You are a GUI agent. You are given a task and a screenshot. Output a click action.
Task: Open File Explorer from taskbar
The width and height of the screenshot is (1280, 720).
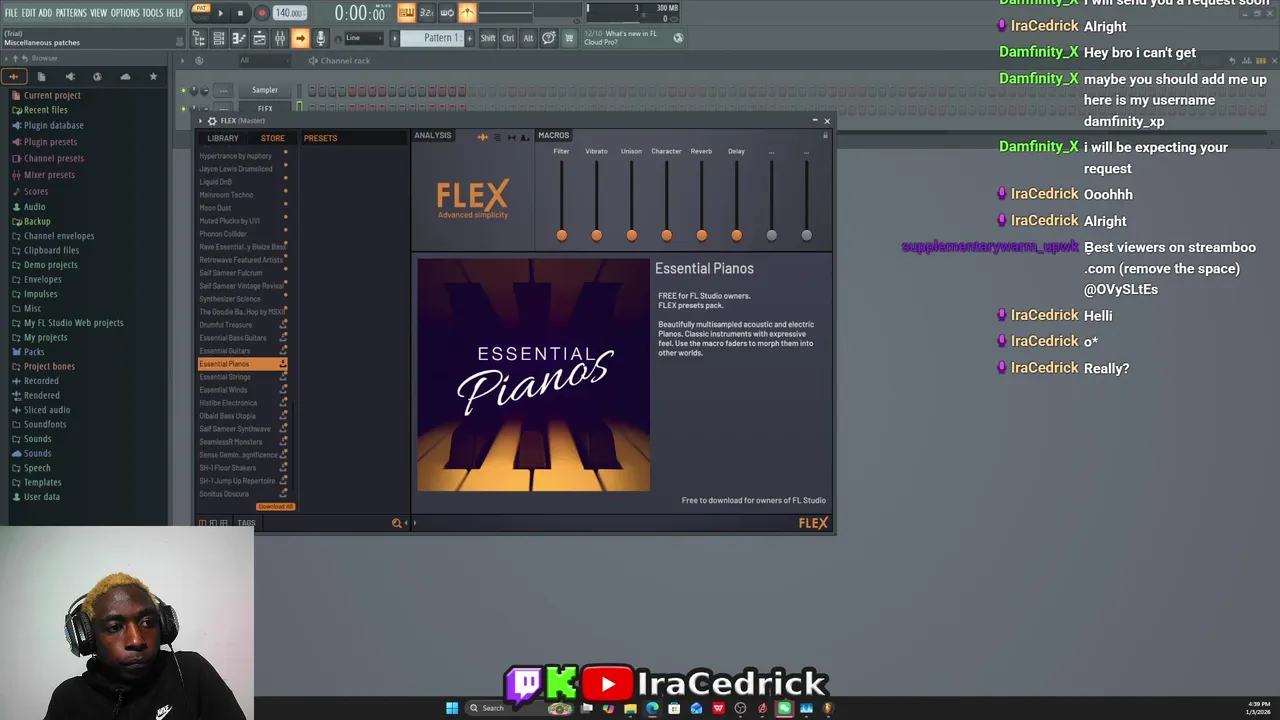coord(630,708)
